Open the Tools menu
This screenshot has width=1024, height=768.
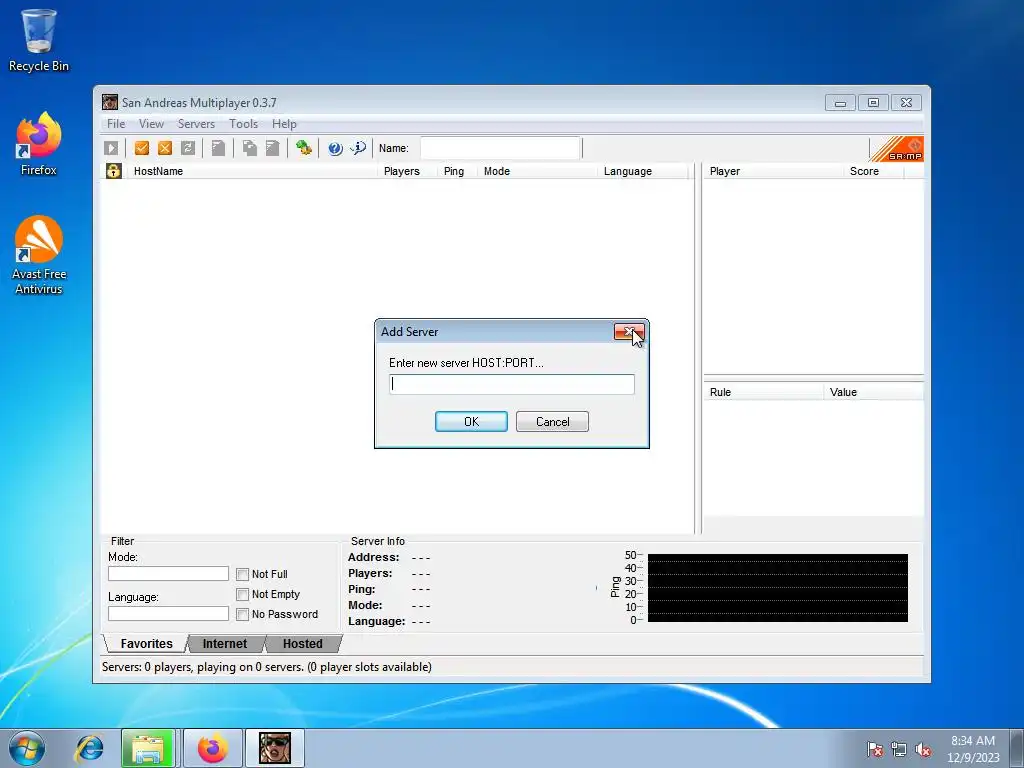(243, 123)
